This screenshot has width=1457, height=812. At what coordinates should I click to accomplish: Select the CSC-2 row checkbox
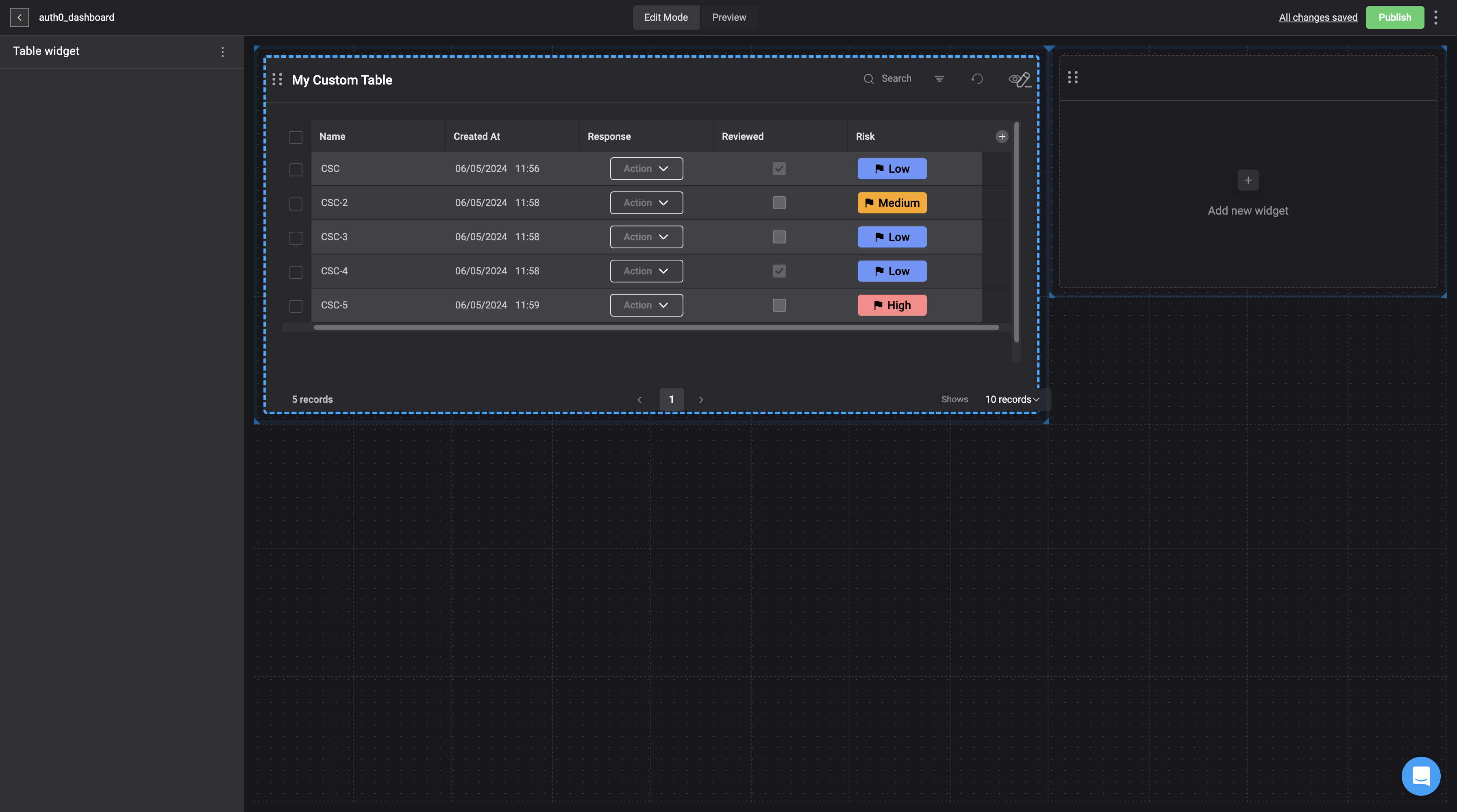[296, 204]
